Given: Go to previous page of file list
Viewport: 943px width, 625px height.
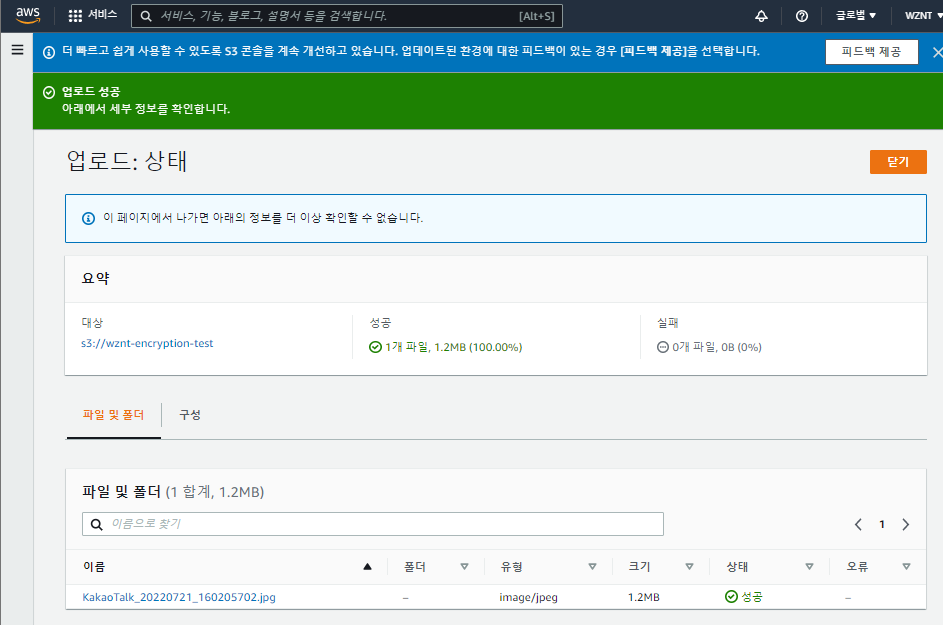Looking at the screenshot, I should coord(858,525).
